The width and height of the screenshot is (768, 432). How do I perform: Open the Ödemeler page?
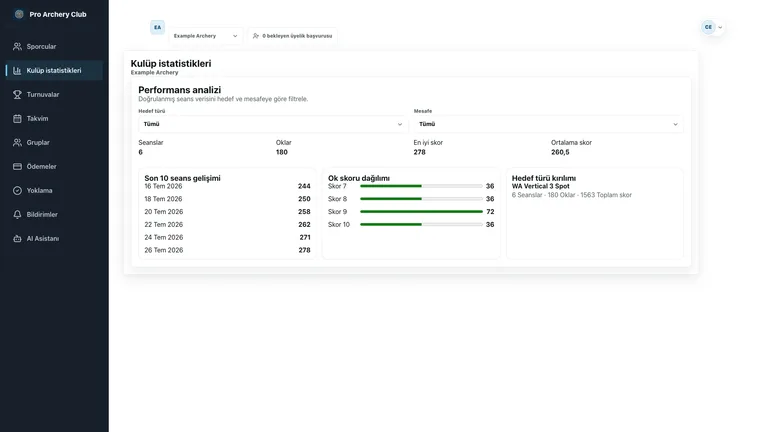(54, 167)
